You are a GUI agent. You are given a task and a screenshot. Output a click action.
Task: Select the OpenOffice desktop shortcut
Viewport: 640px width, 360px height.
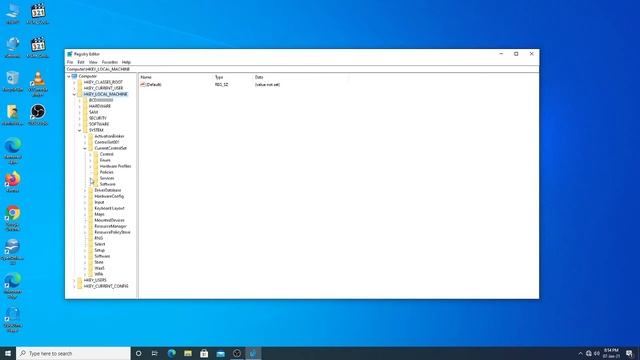pyautogui.click(x=13, y=252)
